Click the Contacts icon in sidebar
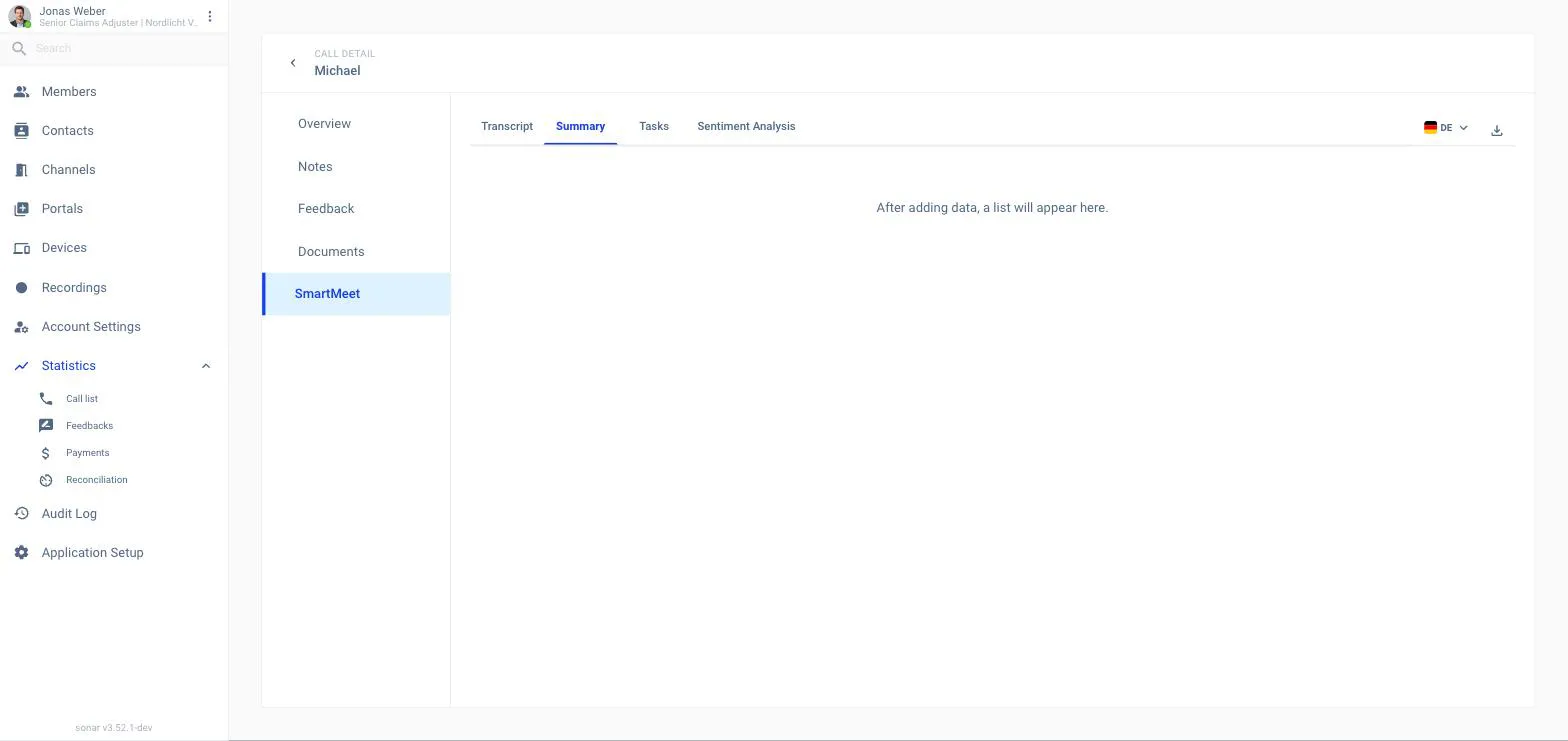 [21, 131]
